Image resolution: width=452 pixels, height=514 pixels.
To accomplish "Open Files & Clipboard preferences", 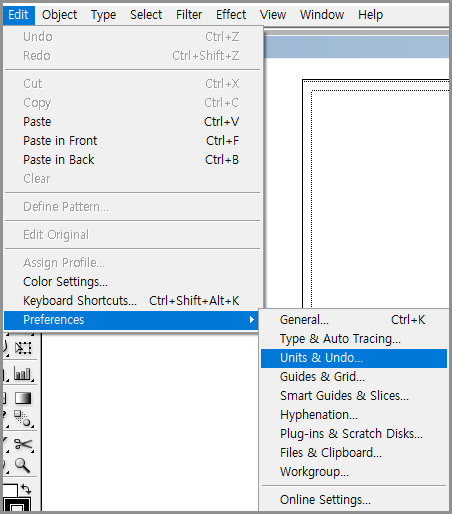I will pyautogui.click(x=354, y=453).
